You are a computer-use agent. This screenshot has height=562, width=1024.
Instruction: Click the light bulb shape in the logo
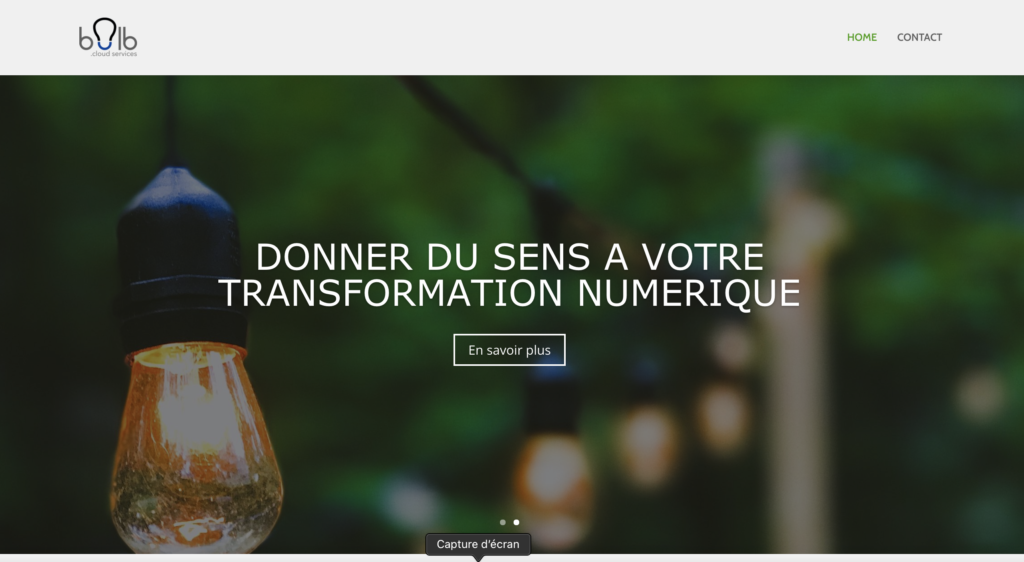pos(104,33)
